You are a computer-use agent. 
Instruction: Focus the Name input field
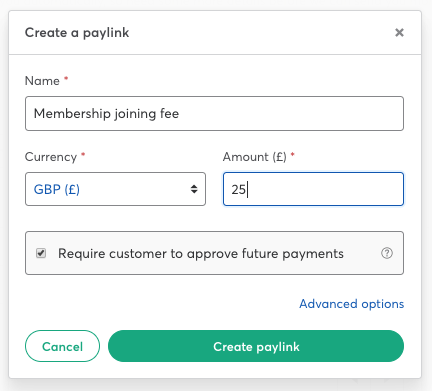click(x=214, y=114)
